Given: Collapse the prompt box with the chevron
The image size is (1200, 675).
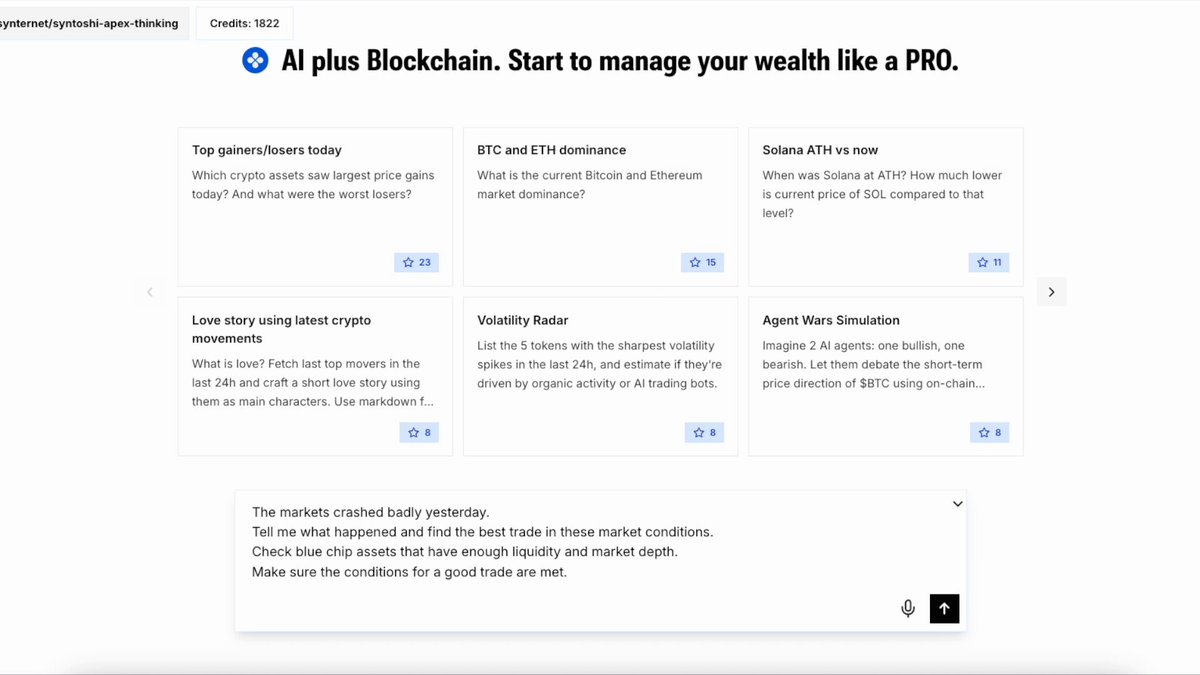Looking at the screenshot, I should tap(957, 504).
